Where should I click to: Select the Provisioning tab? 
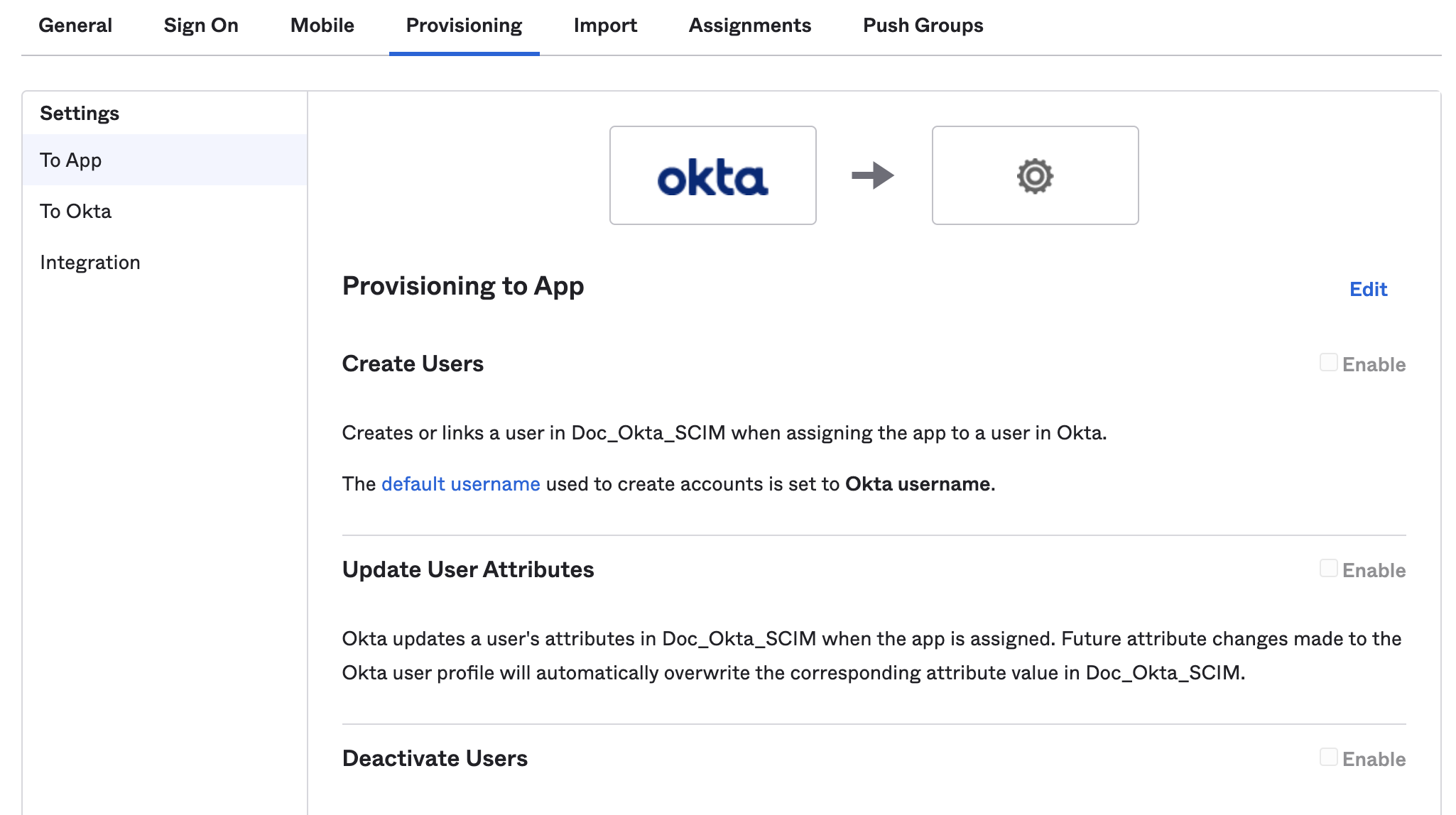pos(464,26)
